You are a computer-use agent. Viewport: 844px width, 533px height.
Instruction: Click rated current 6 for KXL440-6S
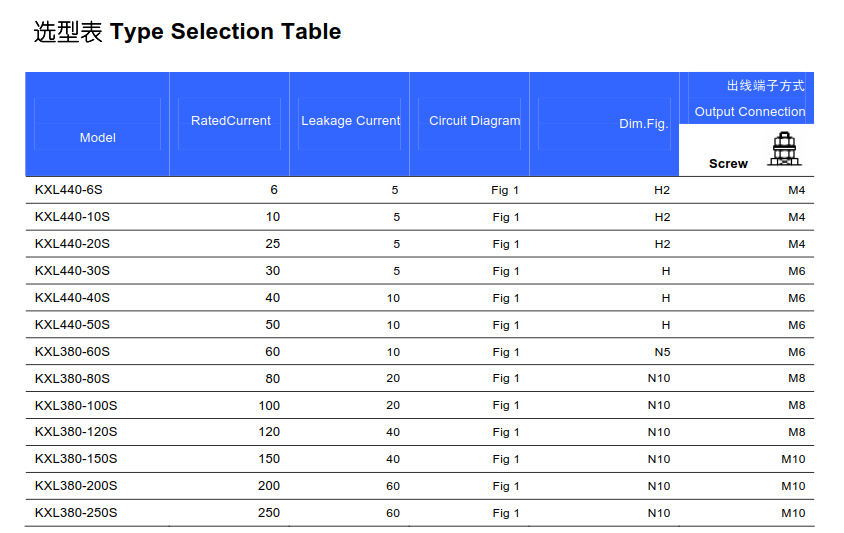[x=274, y=190]
